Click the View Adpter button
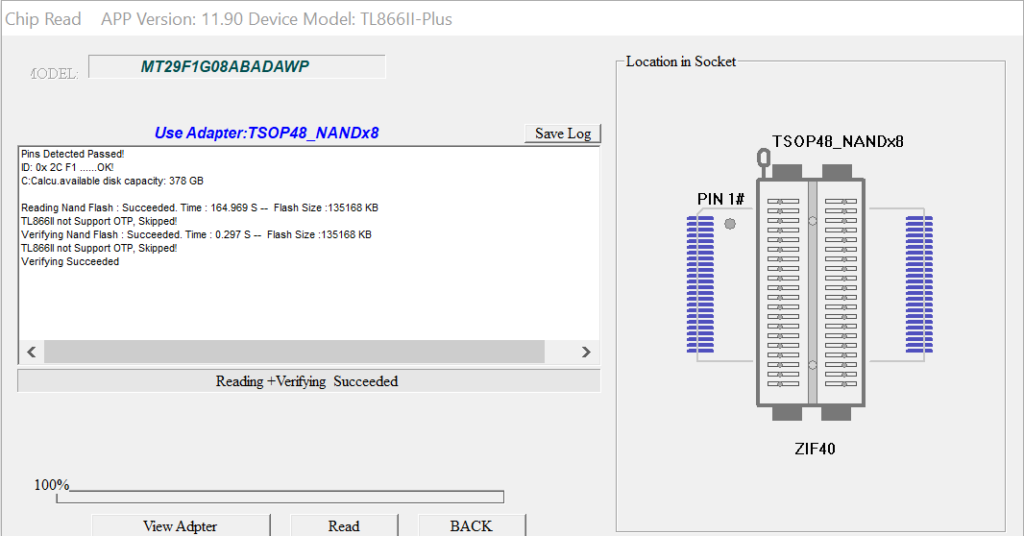Viewport: 1024px width, 536px height. coord(180,526)
